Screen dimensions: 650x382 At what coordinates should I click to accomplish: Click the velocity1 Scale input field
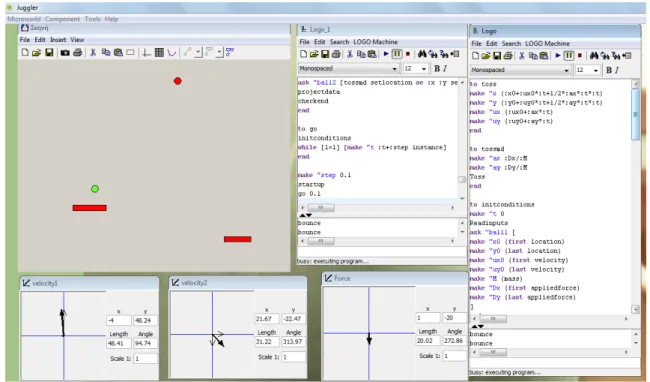coord(146,358)
